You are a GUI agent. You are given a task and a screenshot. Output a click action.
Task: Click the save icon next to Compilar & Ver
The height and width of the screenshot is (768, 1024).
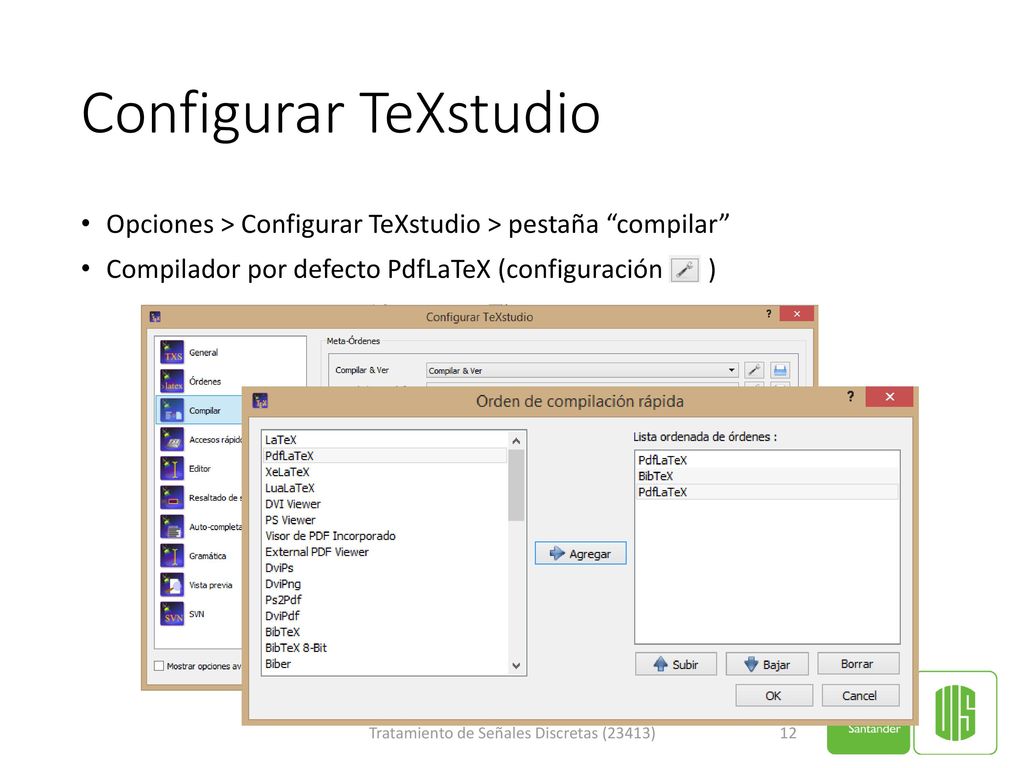780,370
